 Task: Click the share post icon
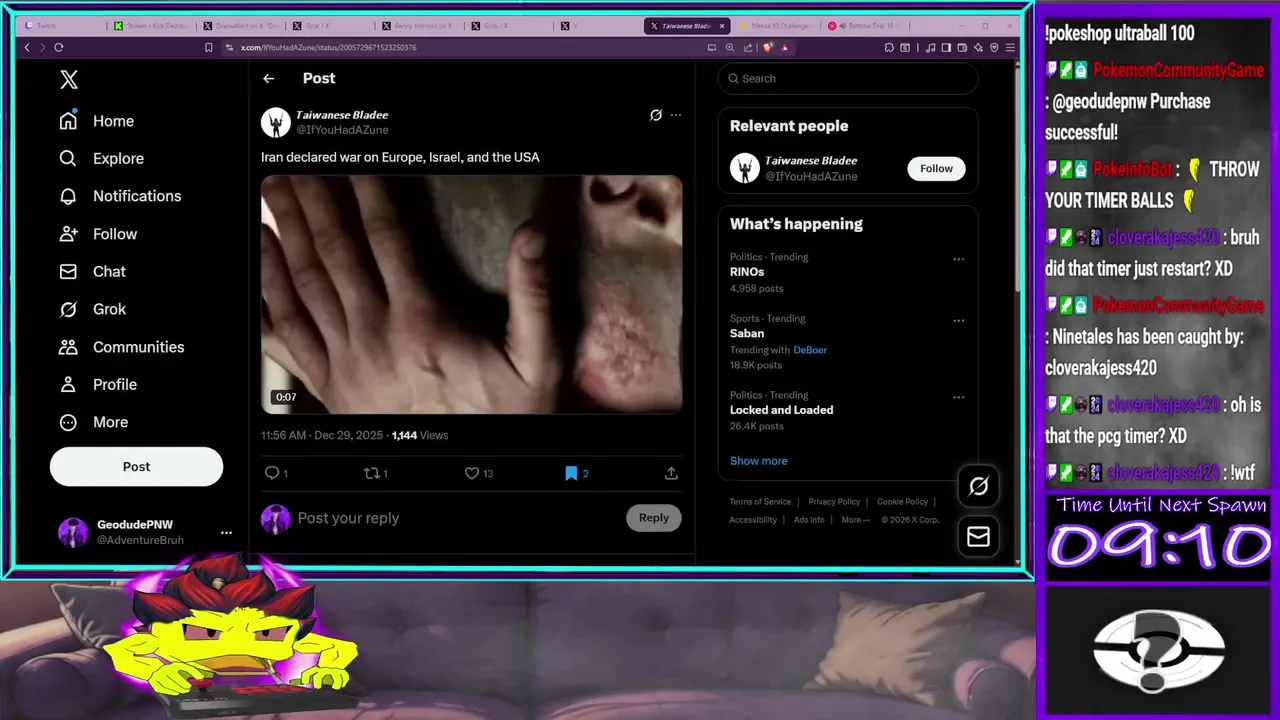click(671, 473)
